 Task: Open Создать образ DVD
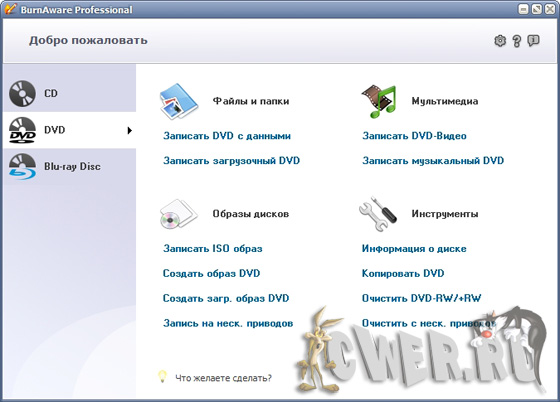(x=211, y=273)
